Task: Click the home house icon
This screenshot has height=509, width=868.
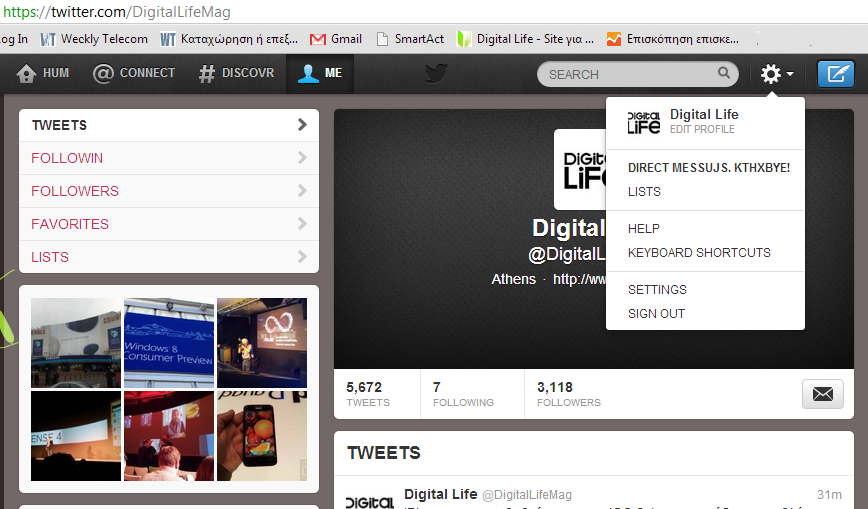Action: tap(26, 74)
